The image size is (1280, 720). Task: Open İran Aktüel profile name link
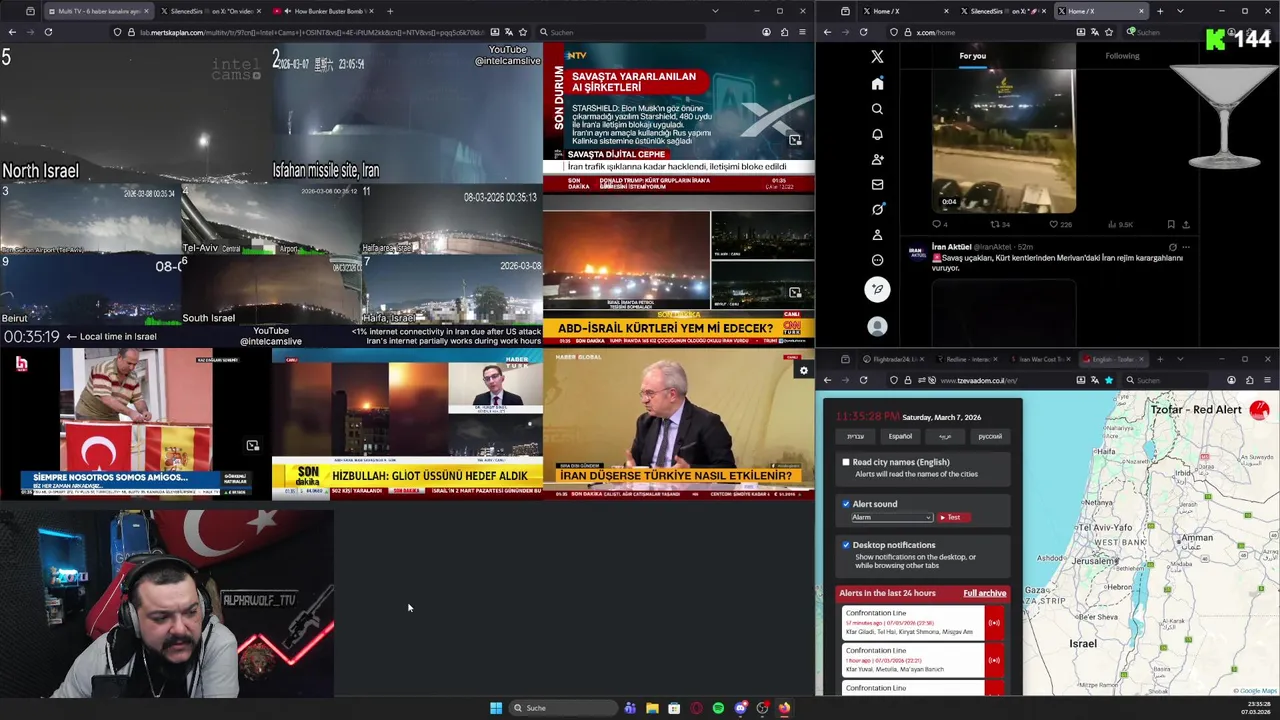[x=951, y=247]
